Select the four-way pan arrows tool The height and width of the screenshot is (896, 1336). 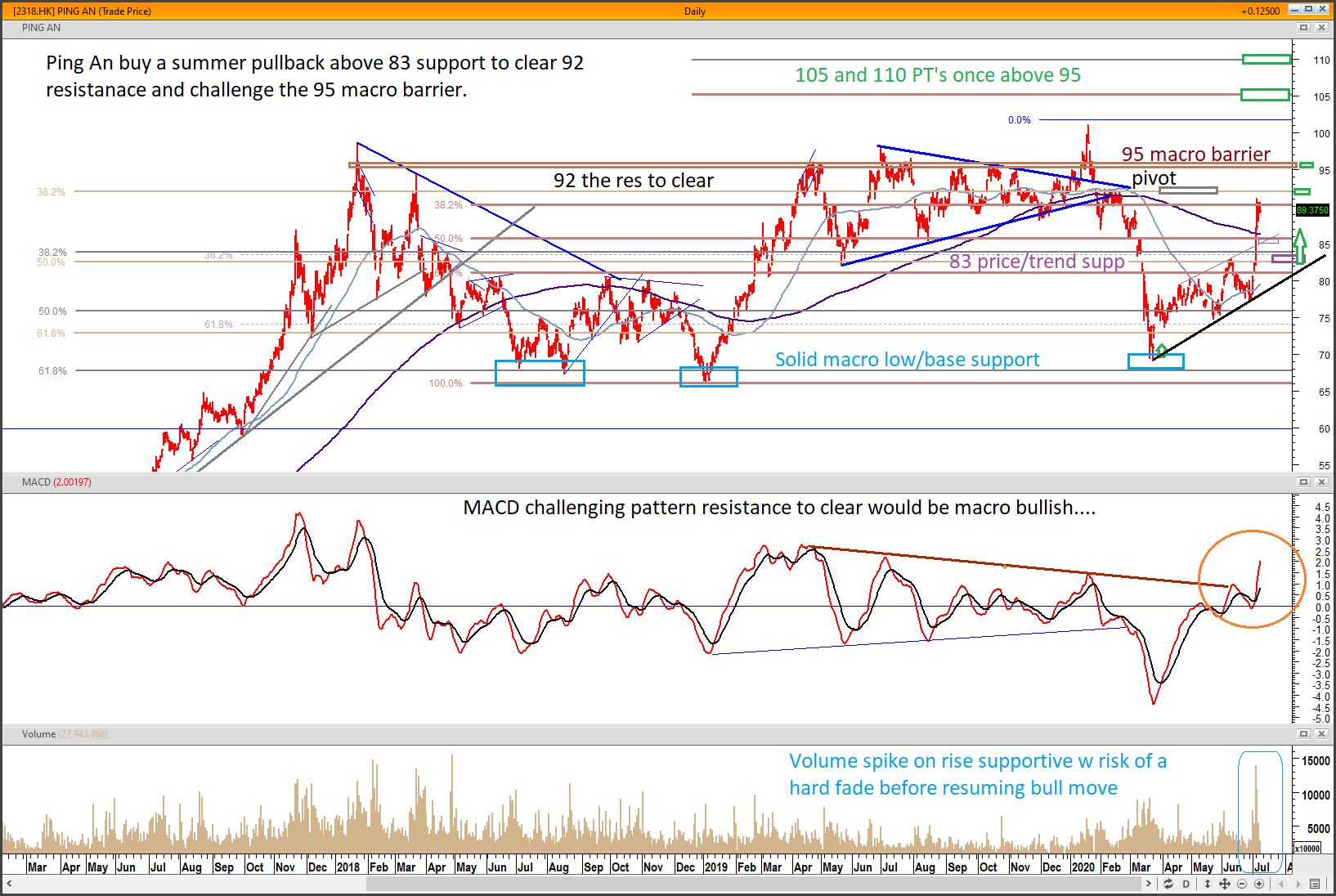1225,884
